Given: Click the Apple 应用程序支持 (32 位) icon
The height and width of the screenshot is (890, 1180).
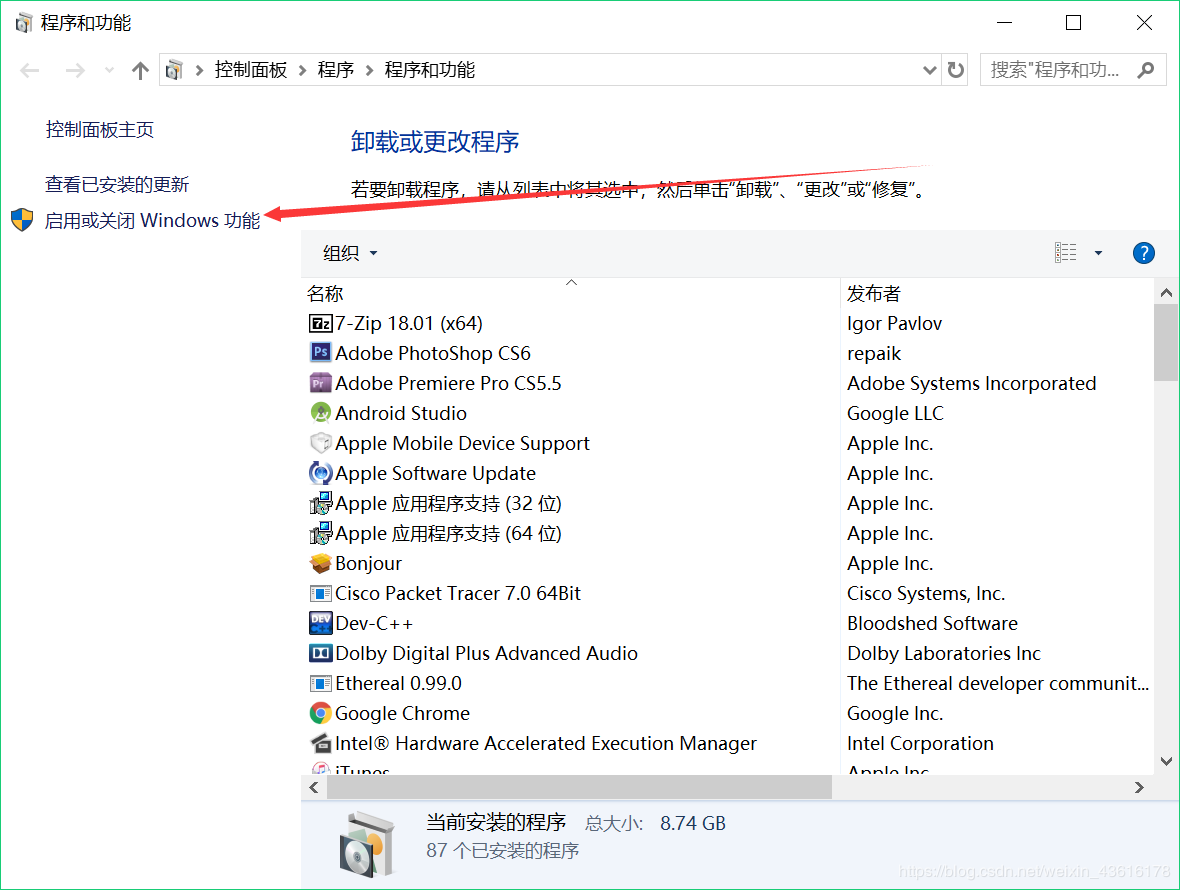Looking at the screenshot, I should pyautogui.click(x=321, y=503).
